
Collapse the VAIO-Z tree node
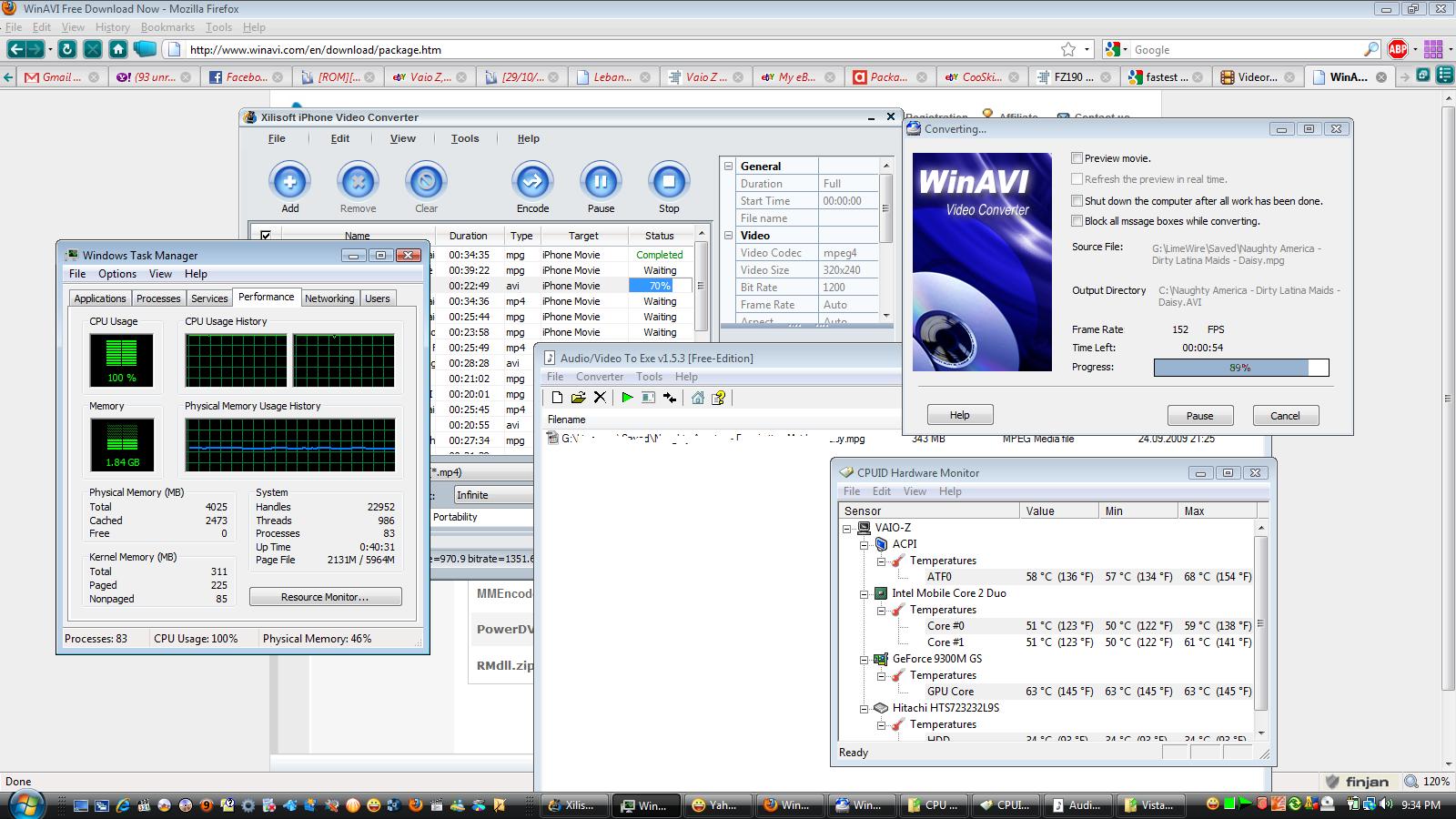847,528
